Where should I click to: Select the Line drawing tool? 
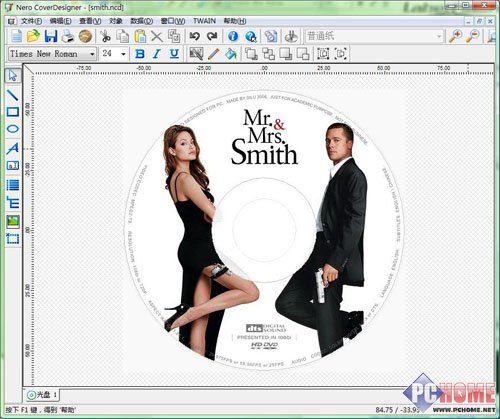coord(13,95)
